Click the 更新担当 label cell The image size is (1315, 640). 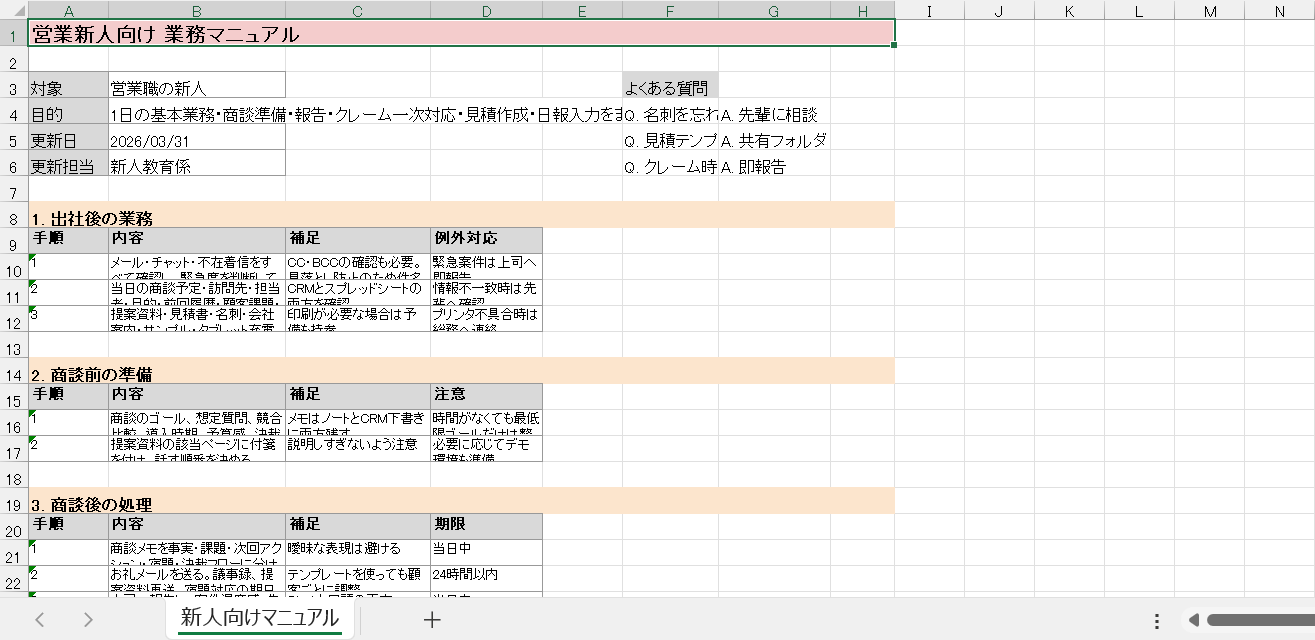click(x=68, y=163)
